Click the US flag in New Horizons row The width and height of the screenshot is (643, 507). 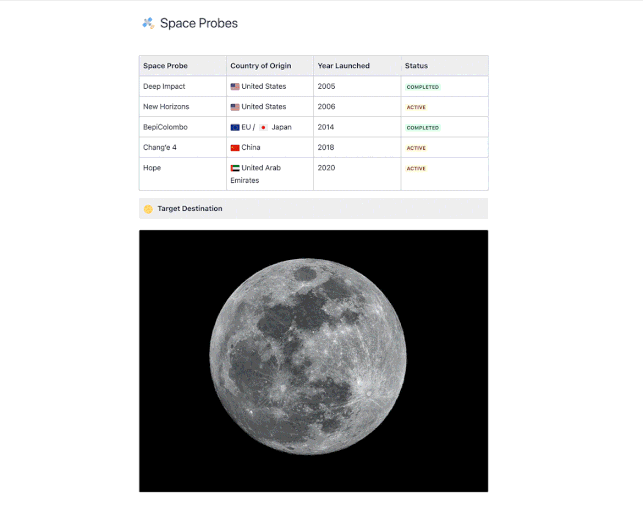(x=235, y=107)
